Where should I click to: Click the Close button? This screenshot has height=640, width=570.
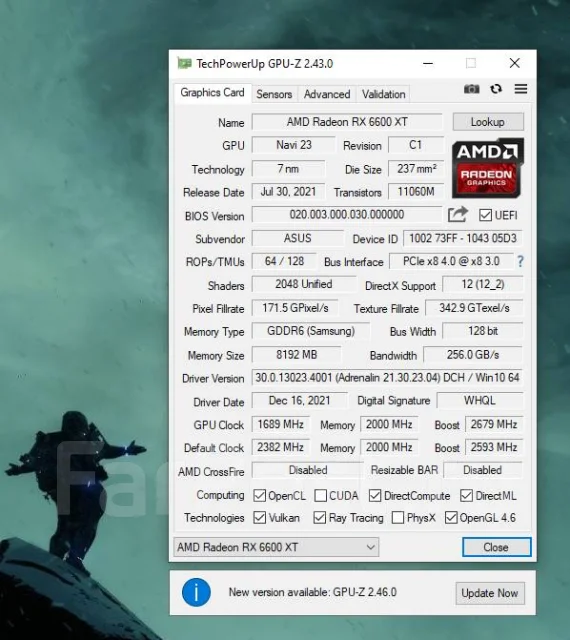coord(497,547)
